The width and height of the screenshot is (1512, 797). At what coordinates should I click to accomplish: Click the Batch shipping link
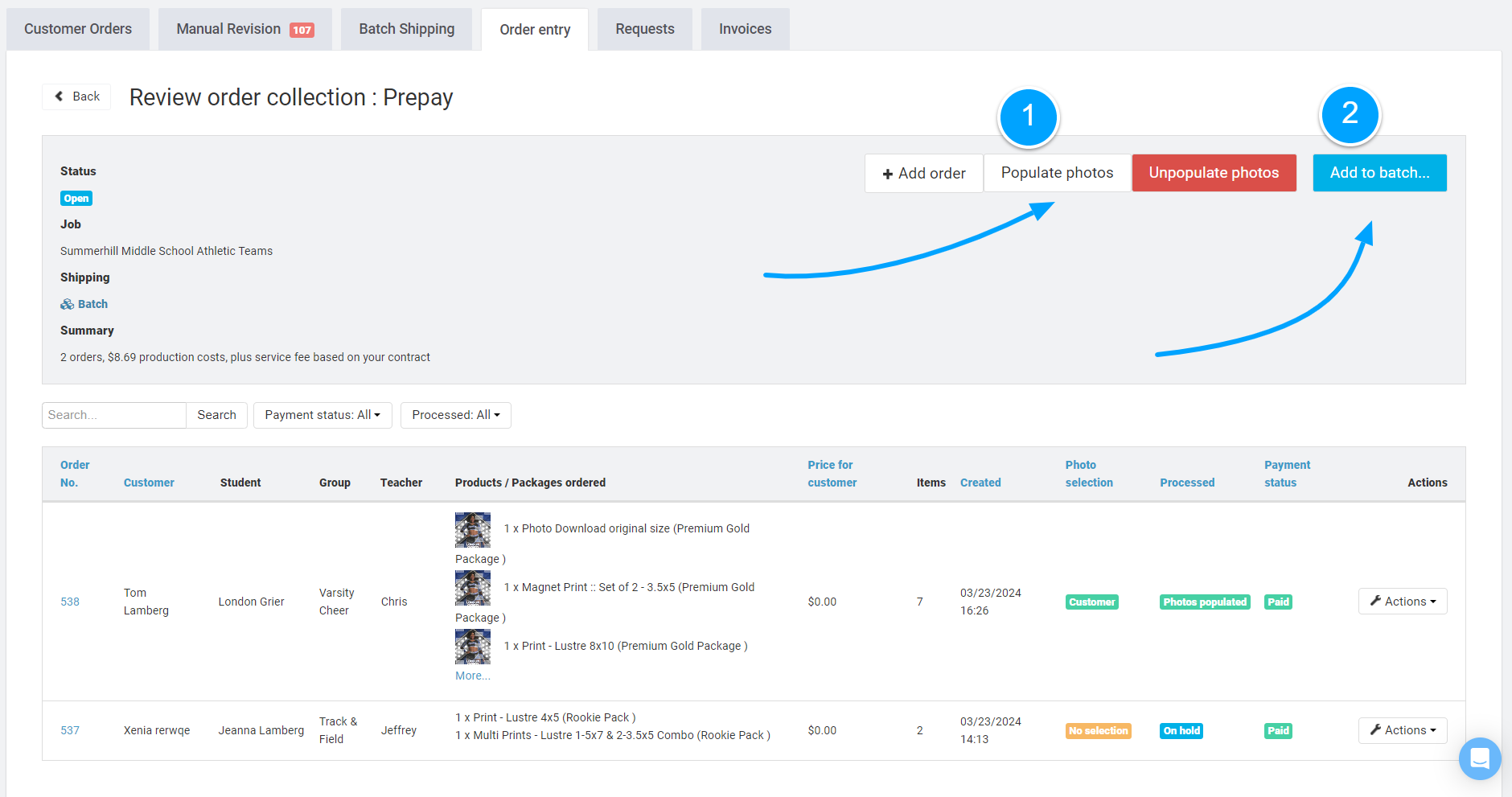click(x=92, y=304)
